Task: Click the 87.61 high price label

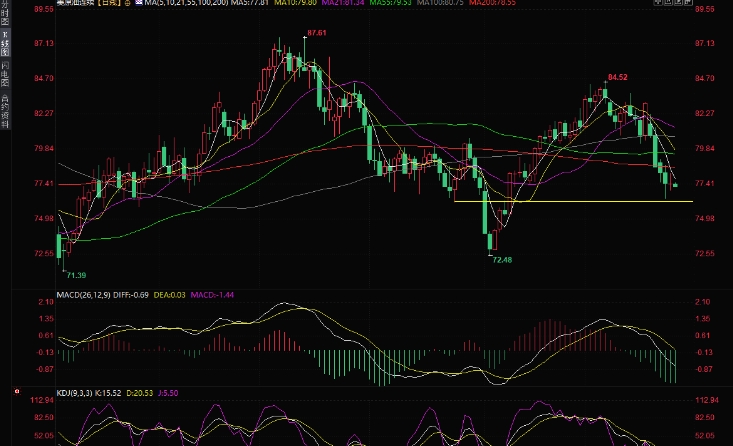Action: pyautogui.click(x=316, y=33)
